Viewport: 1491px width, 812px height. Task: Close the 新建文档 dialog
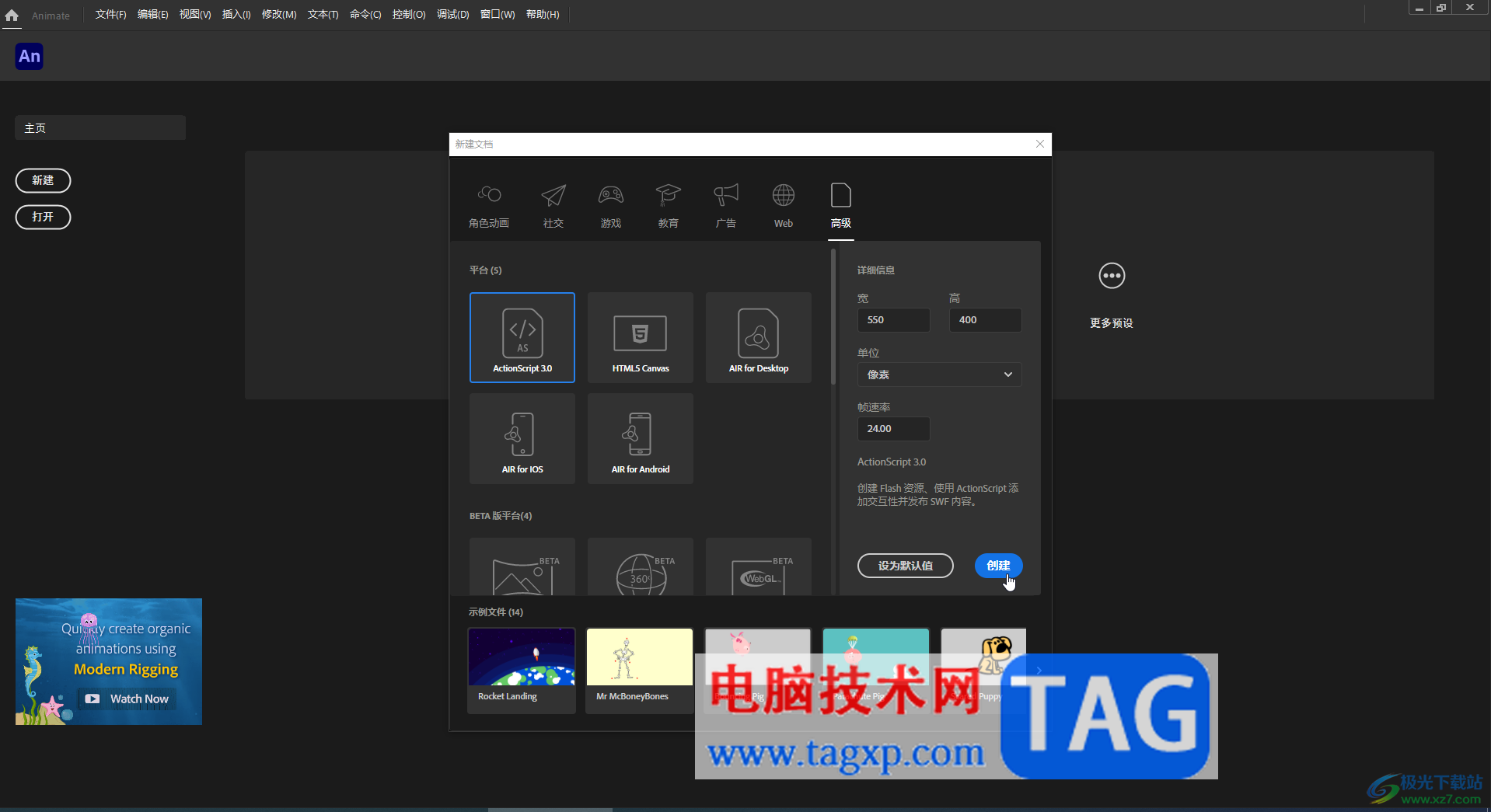[x=1040, y=144]
